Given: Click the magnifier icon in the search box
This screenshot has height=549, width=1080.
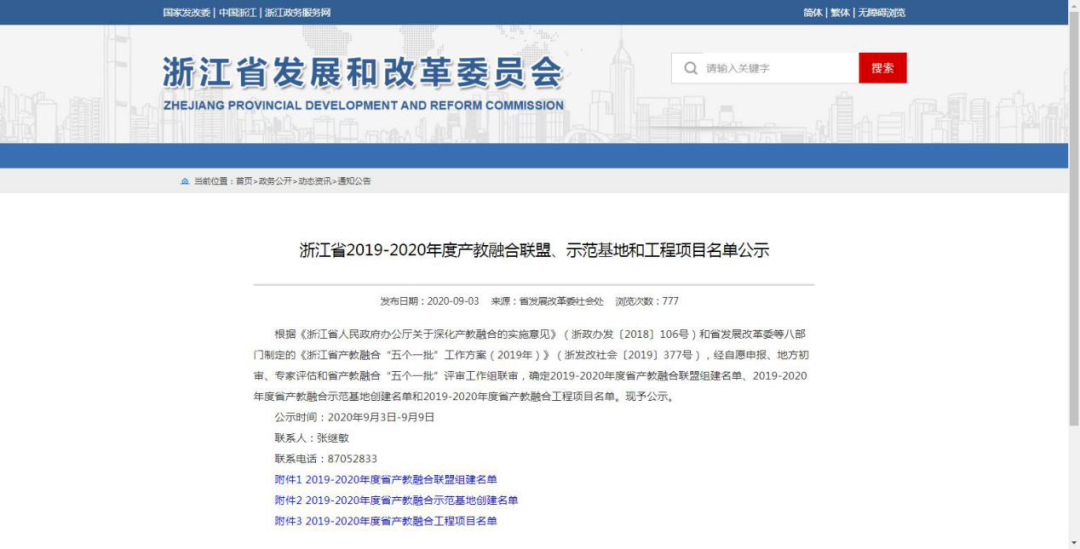Looking at the screenshot, I should [690, 68].
